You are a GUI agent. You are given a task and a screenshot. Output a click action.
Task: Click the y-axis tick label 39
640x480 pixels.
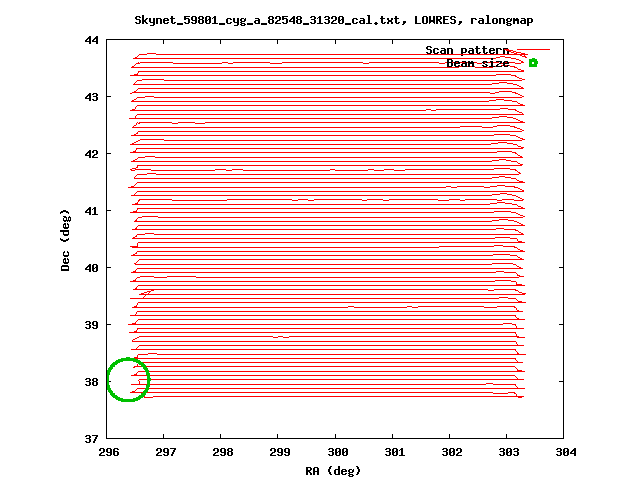pyautogui.click(x=92, y=325)
